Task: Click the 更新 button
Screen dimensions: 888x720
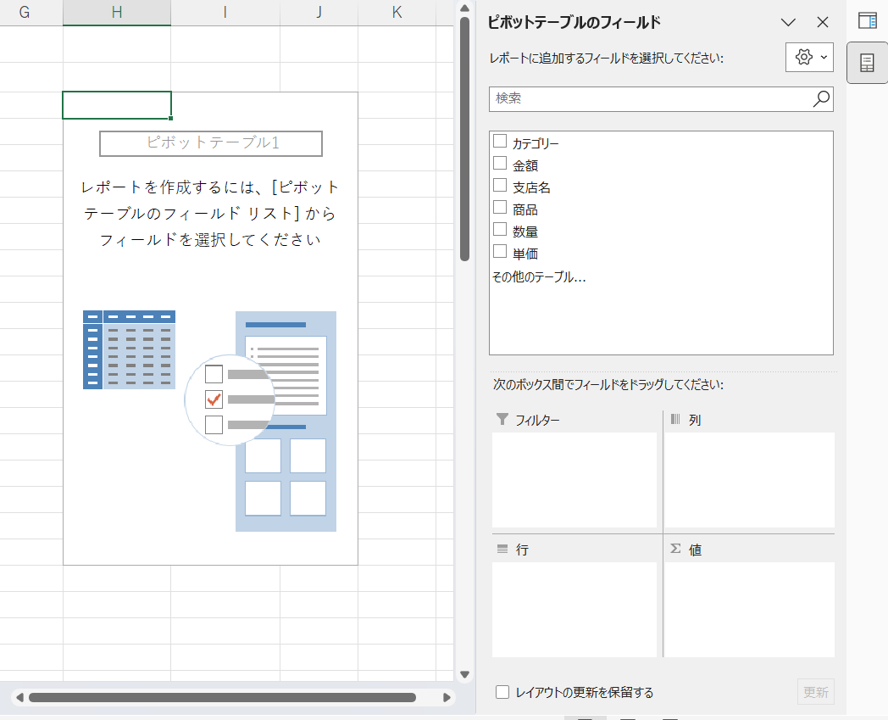Action: (x=816, y=692)
